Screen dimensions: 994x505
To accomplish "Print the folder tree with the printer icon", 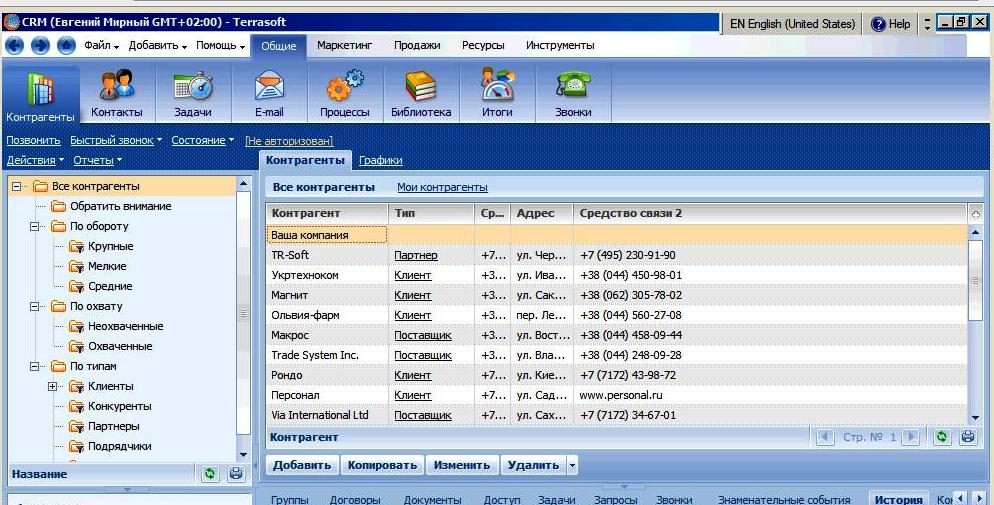I will click(236, 473).
